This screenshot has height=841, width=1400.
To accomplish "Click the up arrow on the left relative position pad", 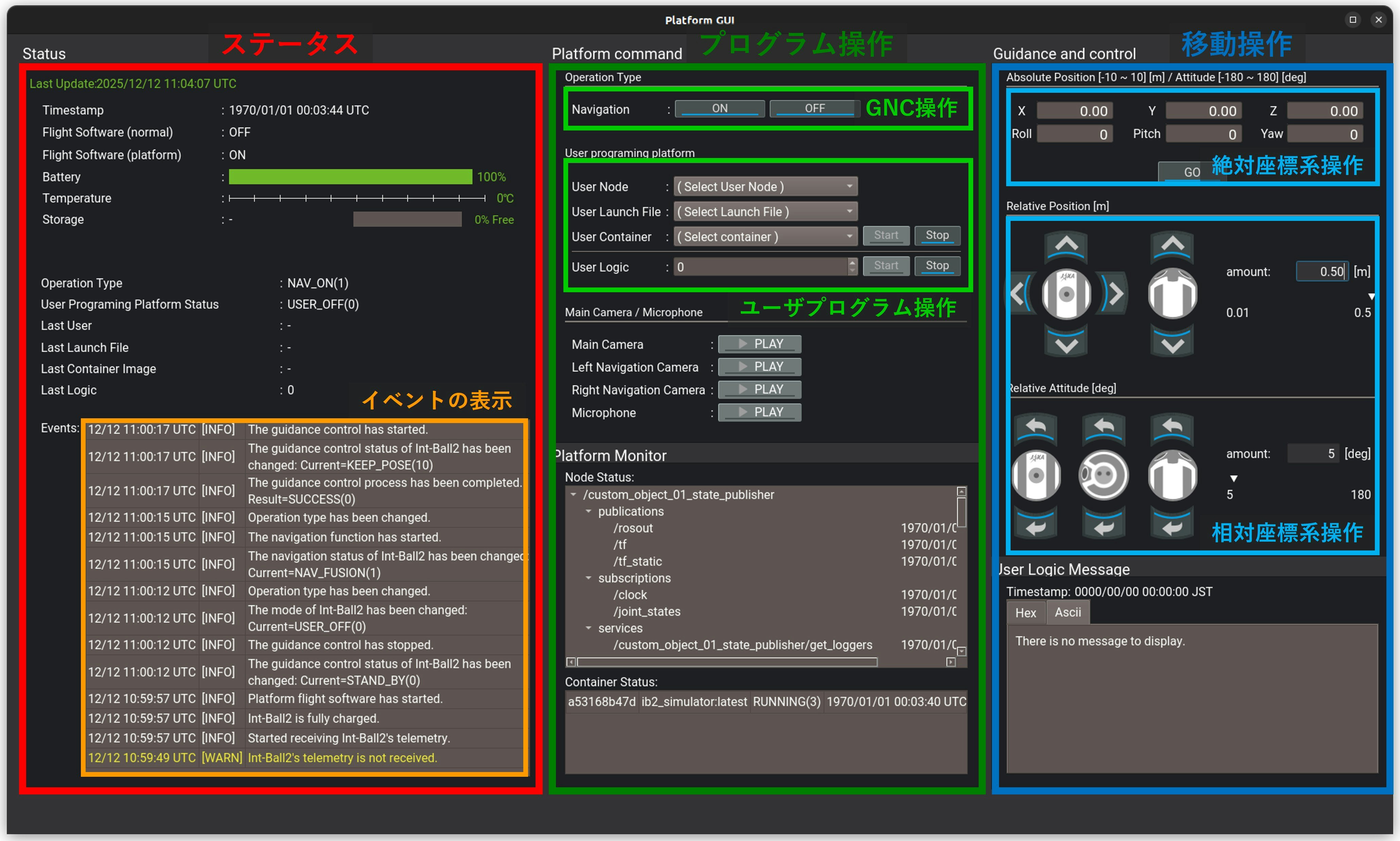I will point(1066,245).
